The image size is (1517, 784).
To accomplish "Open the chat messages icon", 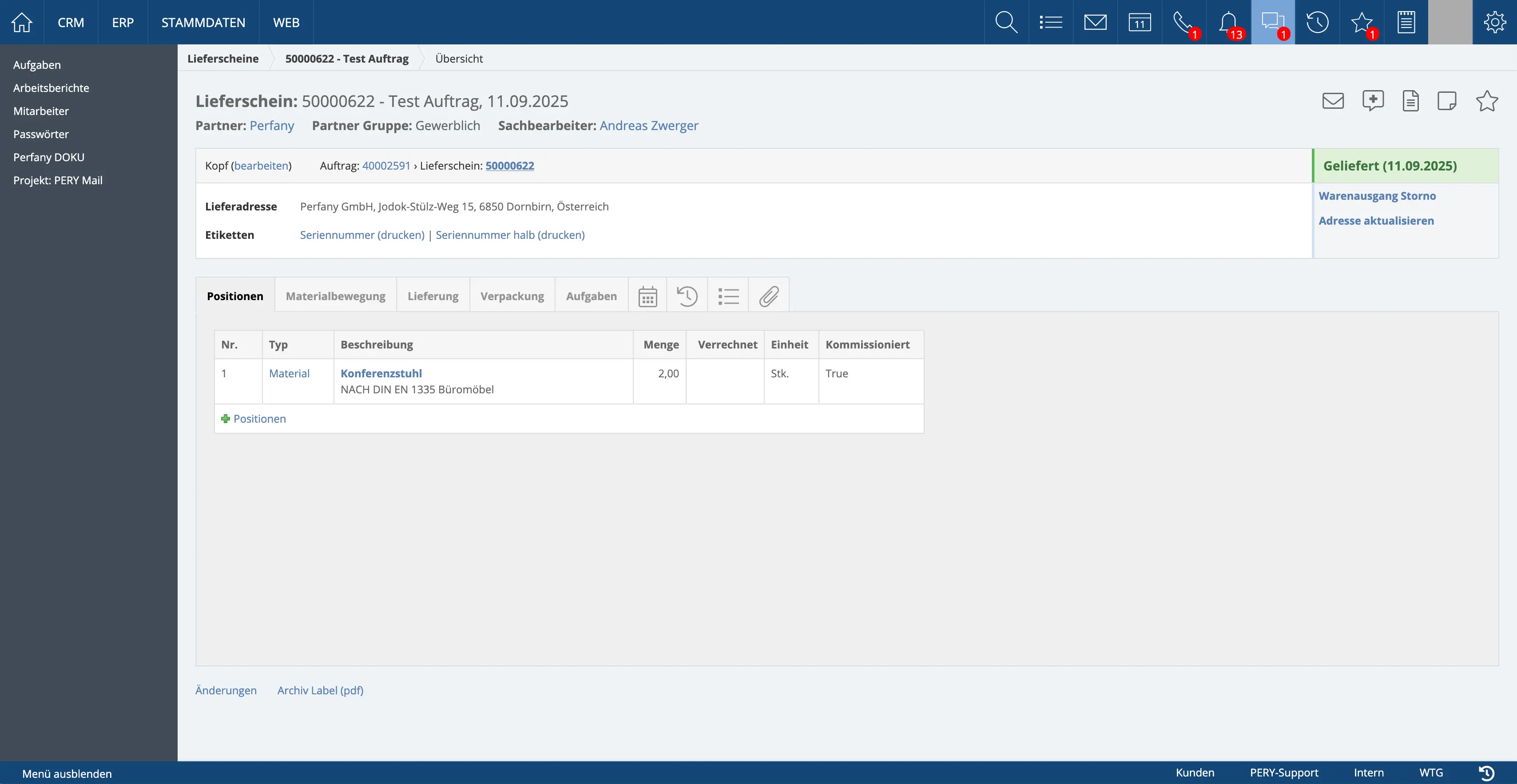I will point(1273,22).
